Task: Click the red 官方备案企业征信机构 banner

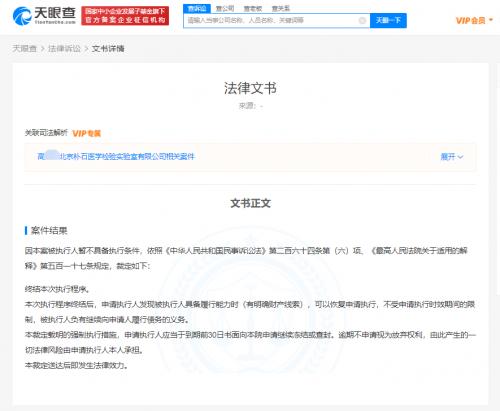Action: (x=125, y=16)
